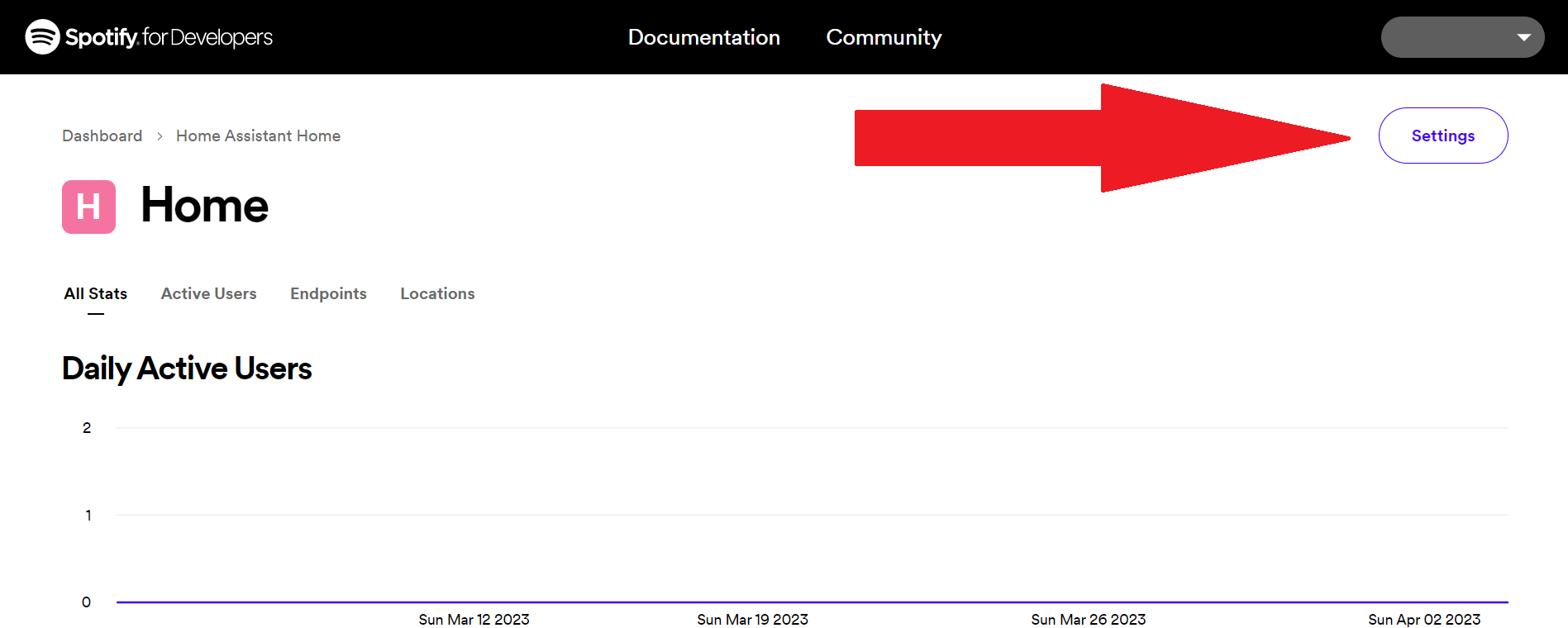Click the Home Assistant Home breadcrumb
1568x628 pixels.
click(258, 136)
